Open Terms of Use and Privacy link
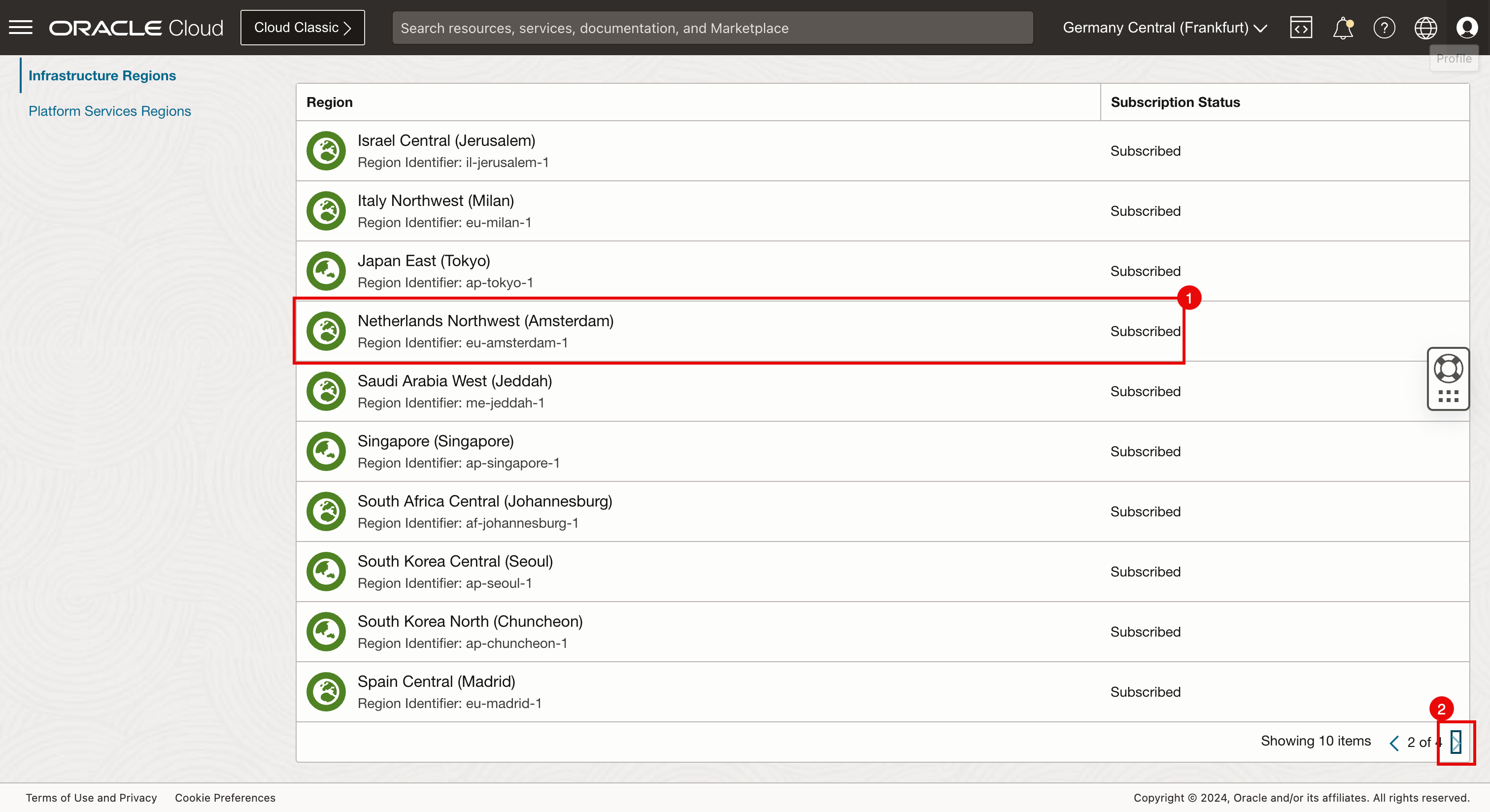 [x=91, y=798]
